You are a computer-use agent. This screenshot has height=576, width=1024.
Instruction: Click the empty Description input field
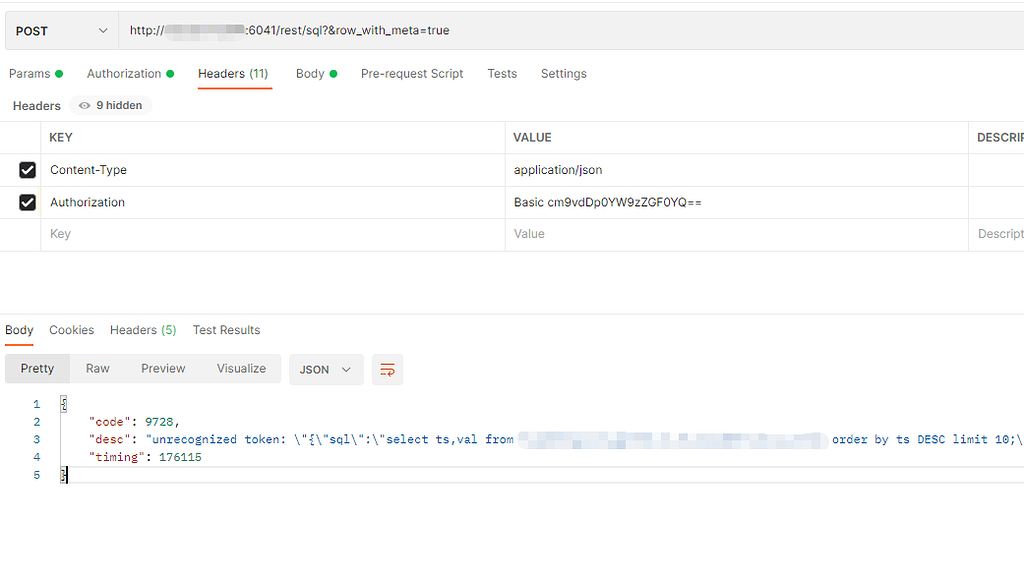click(997, 234)
